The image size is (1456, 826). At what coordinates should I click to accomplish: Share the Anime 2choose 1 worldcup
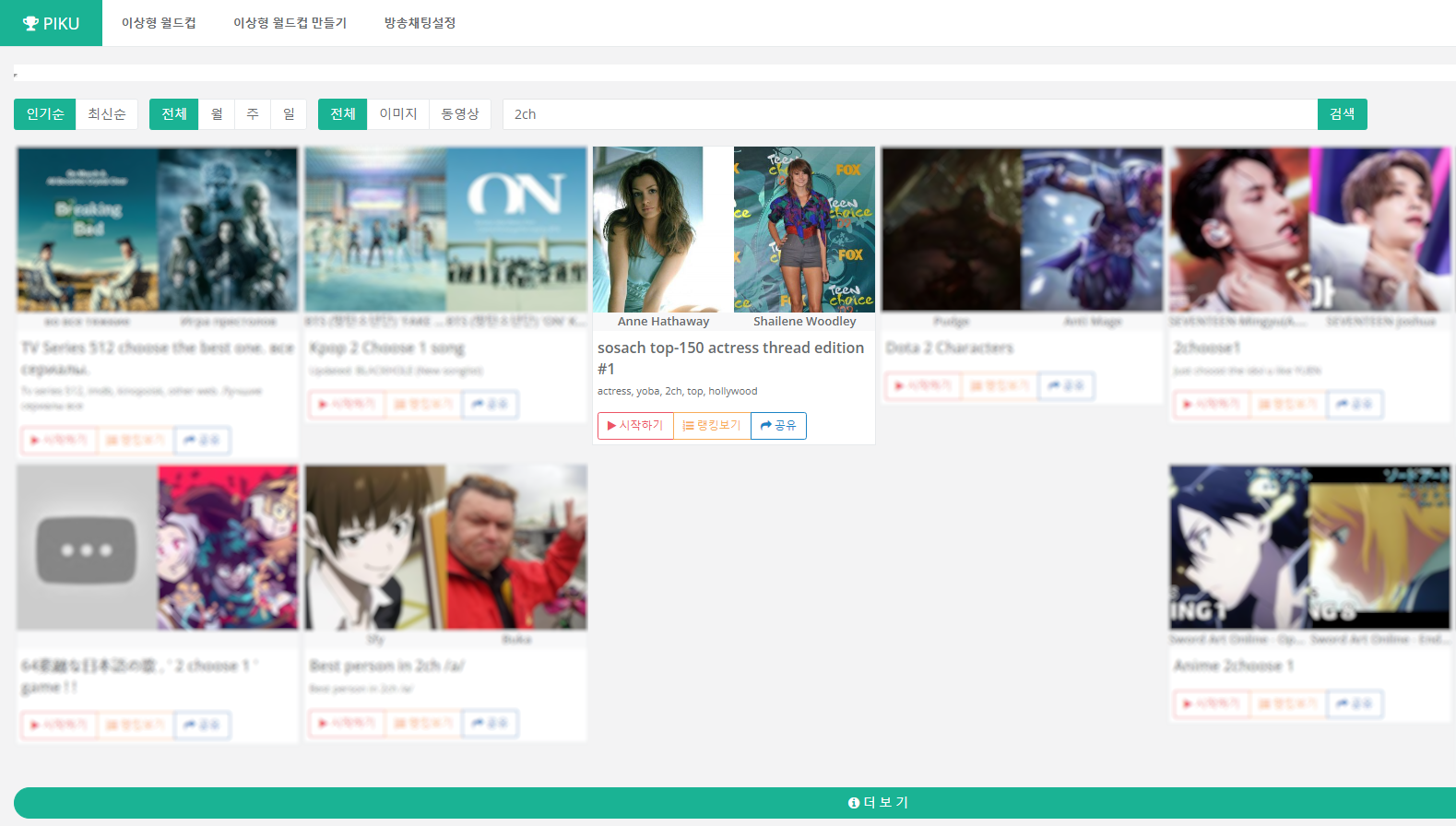pos(1355,704)
